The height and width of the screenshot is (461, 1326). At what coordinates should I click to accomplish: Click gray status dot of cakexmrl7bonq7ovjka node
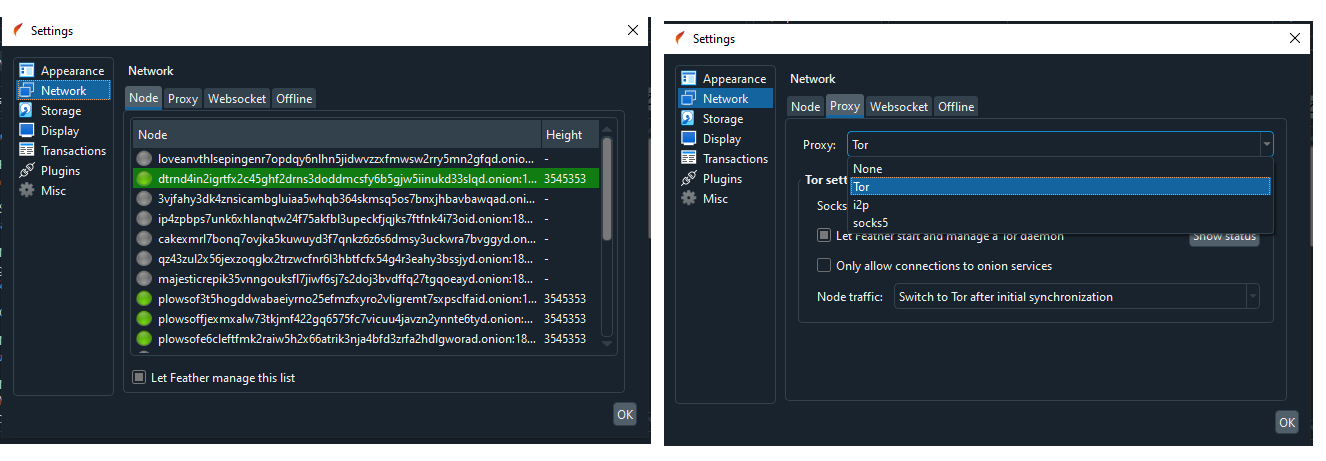145,238
